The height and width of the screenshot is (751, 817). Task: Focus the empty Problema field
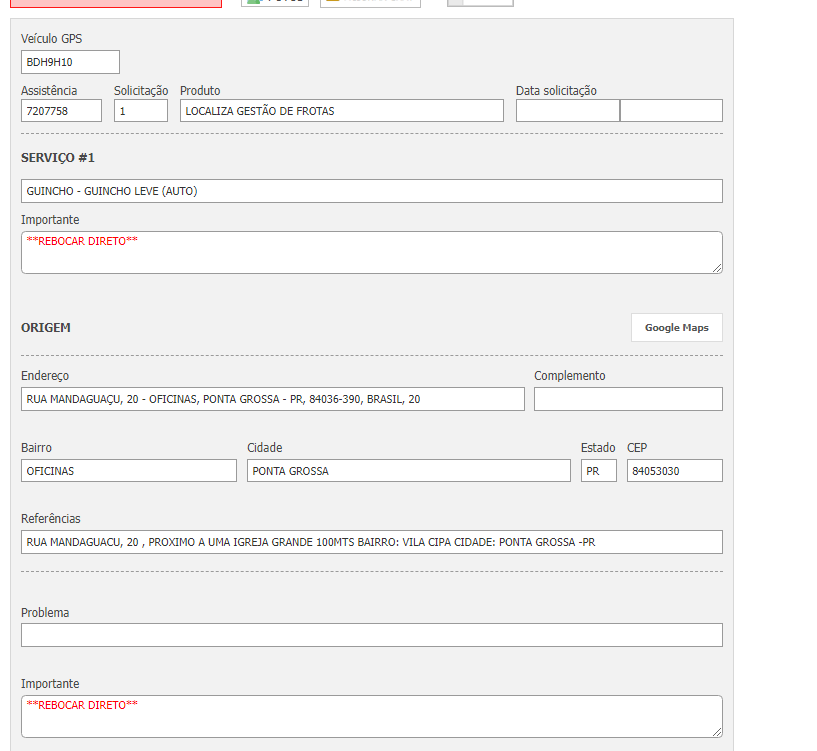tap(371, 635)
